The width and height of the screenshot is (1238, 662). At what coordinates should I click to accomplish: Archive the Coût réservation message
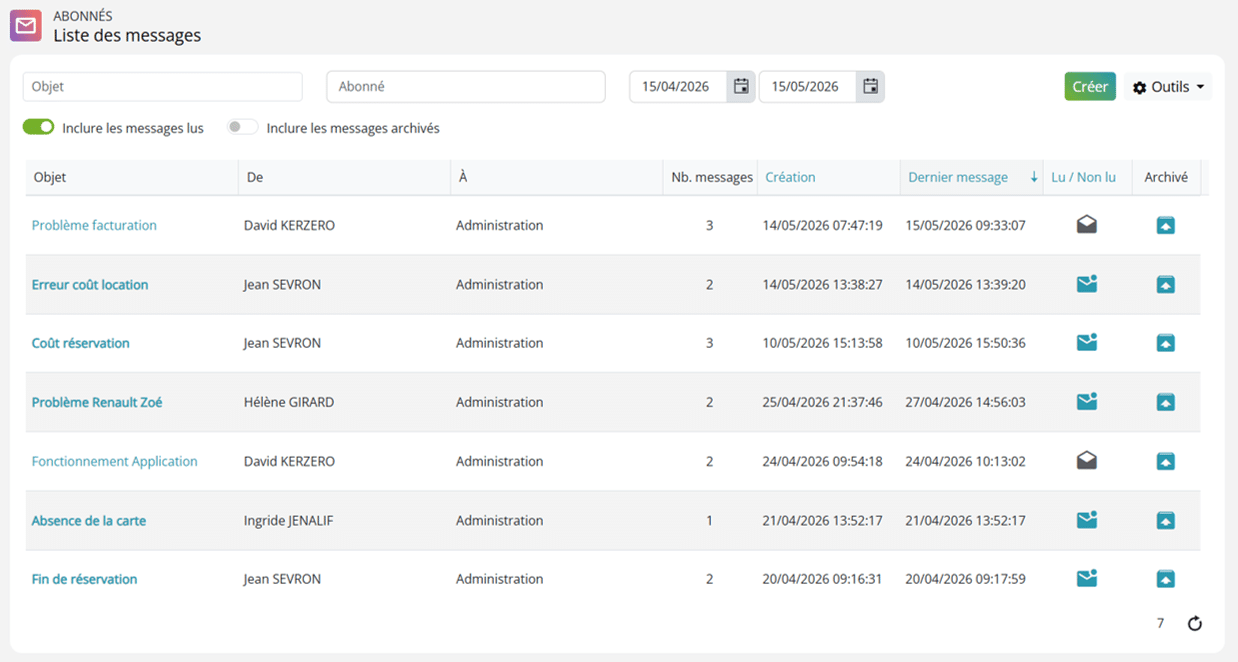1165,343
